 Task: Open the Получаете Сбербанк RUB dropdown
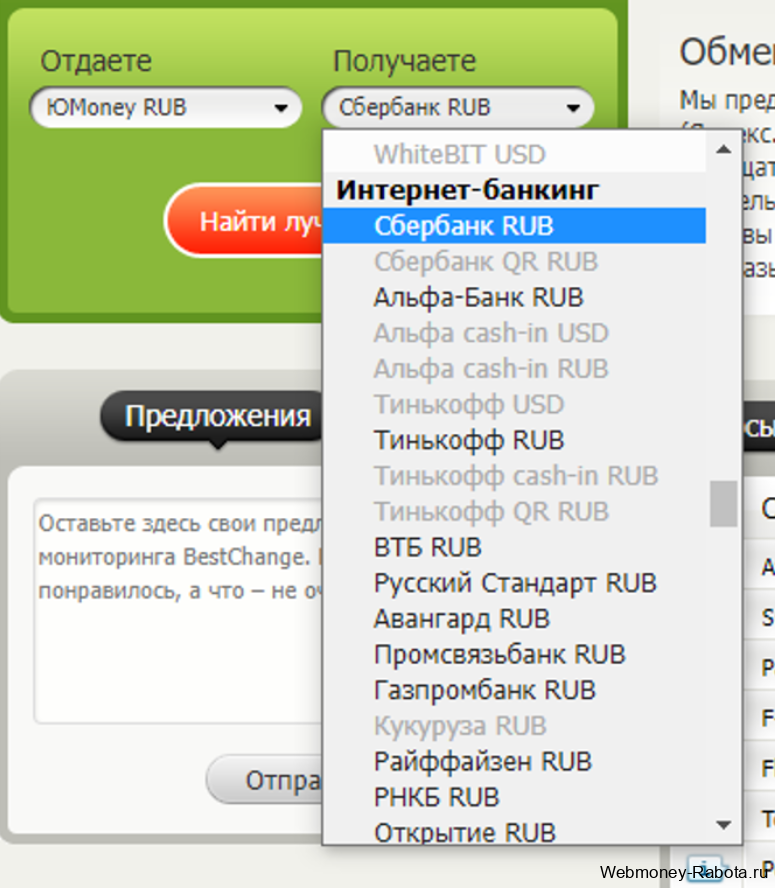click(x=458, y=107)
